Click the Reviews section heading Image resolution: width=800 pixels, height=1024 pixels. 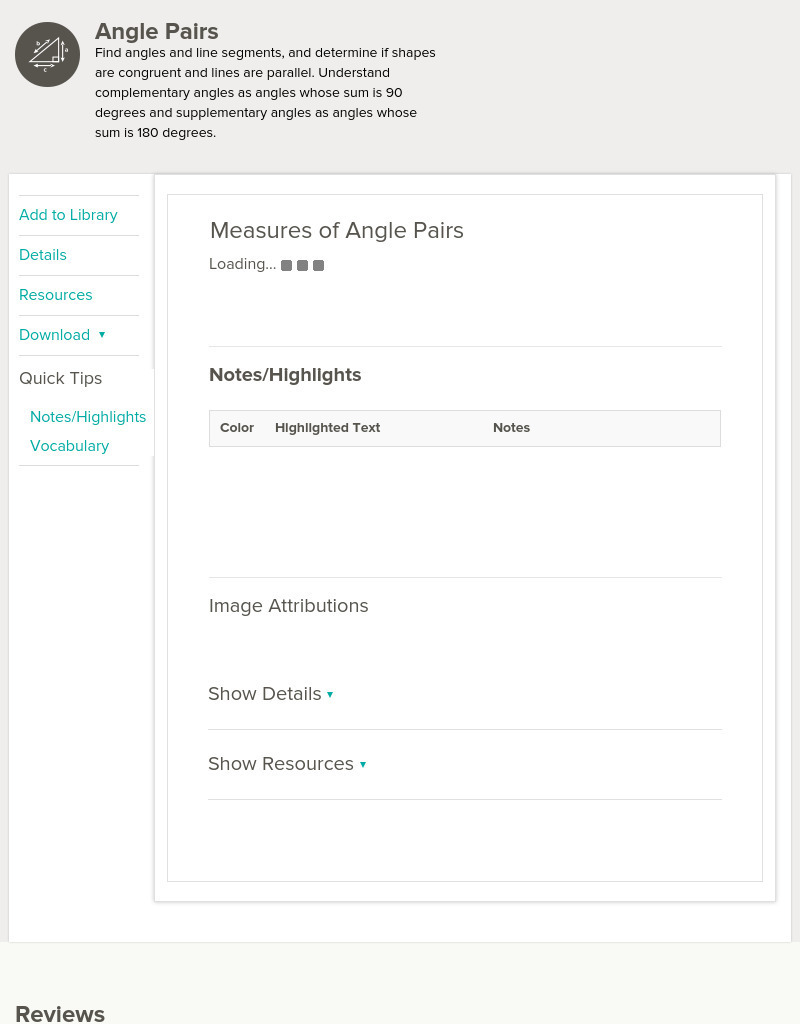pyautogui.click(x=60, y=1013)
